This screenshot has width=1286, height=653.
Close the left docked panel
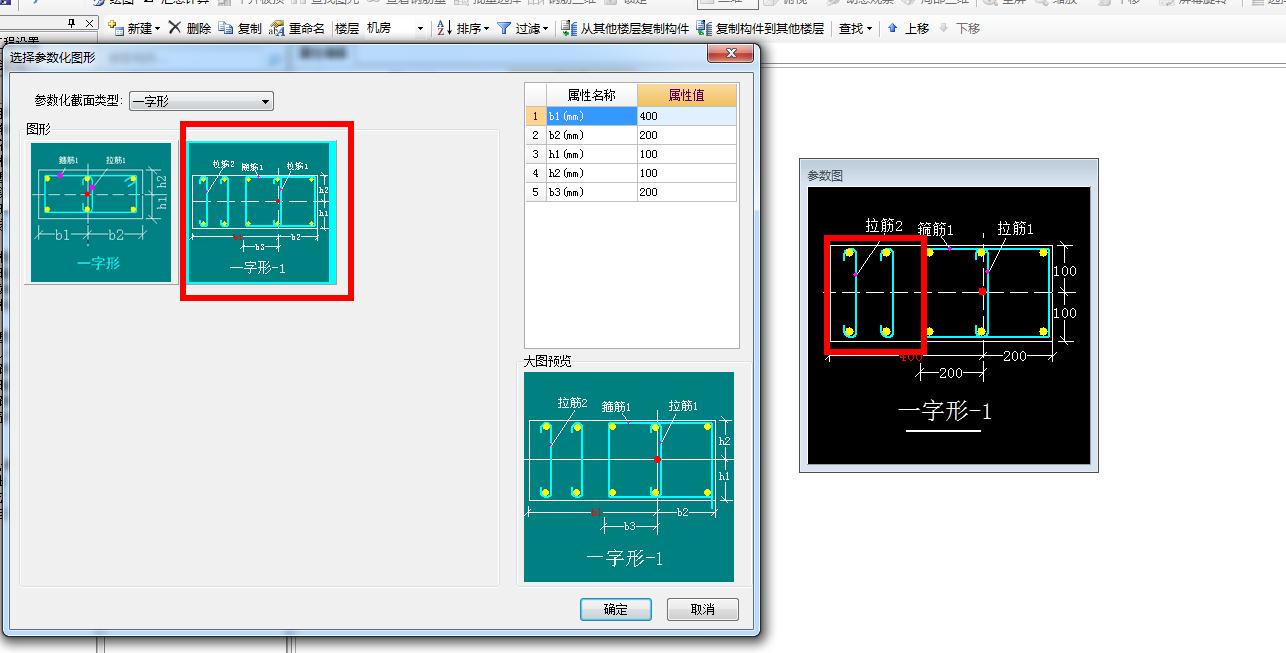point(89,23)
